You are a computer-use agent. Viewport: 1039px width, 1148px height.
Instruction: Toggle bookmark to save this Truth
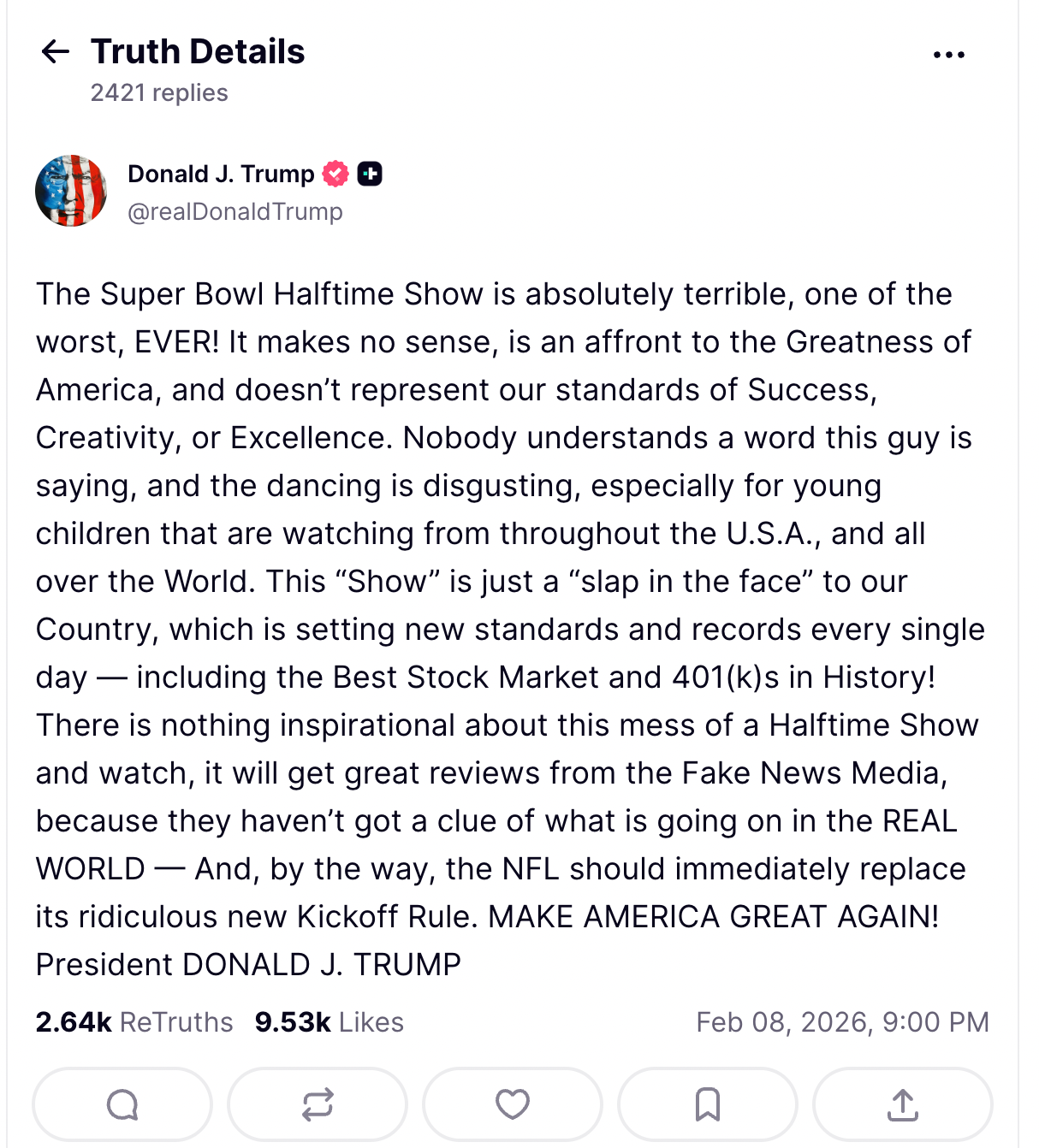pyautogui.click(x=706, y=1104)
